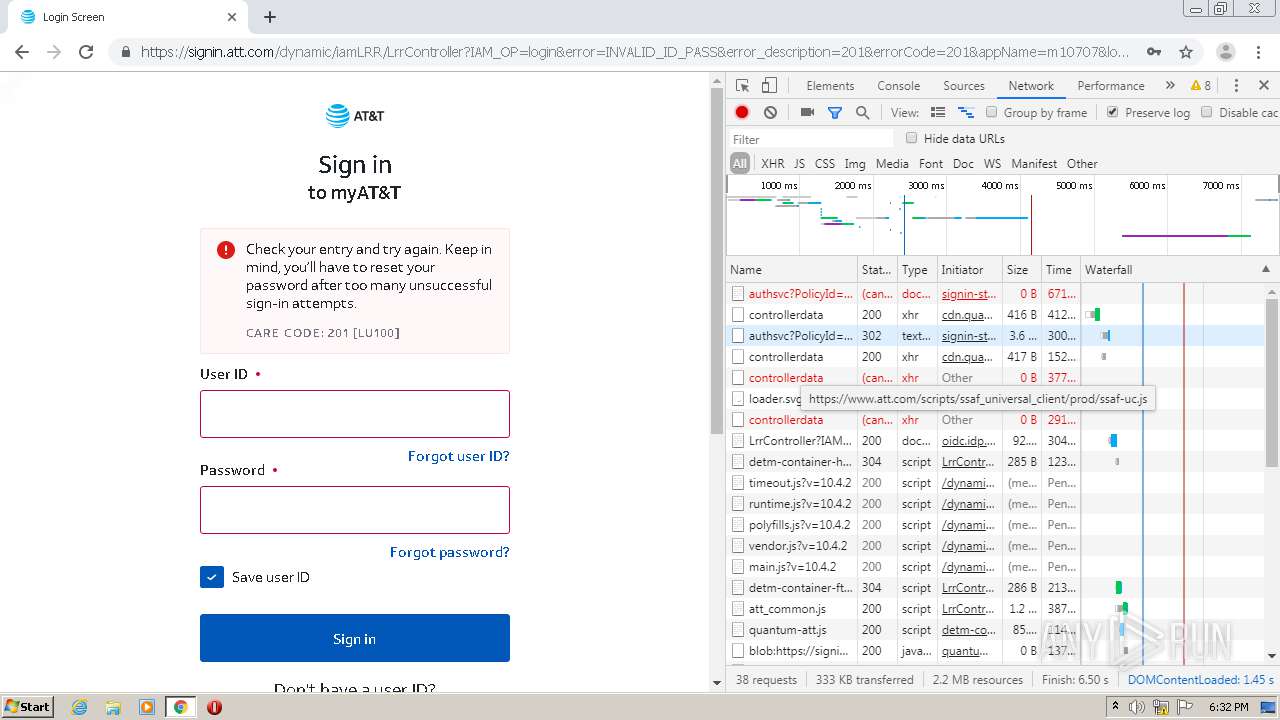Open the file explorer from taskbar
The height and width of the screenshot is (720, 1280).
pyautogui.click(x=113, y=707)
